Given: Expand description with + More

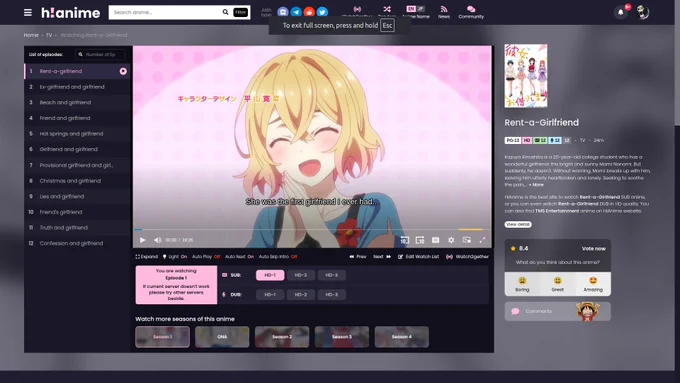Looking at the screenshot, I should tap(536, 185).
